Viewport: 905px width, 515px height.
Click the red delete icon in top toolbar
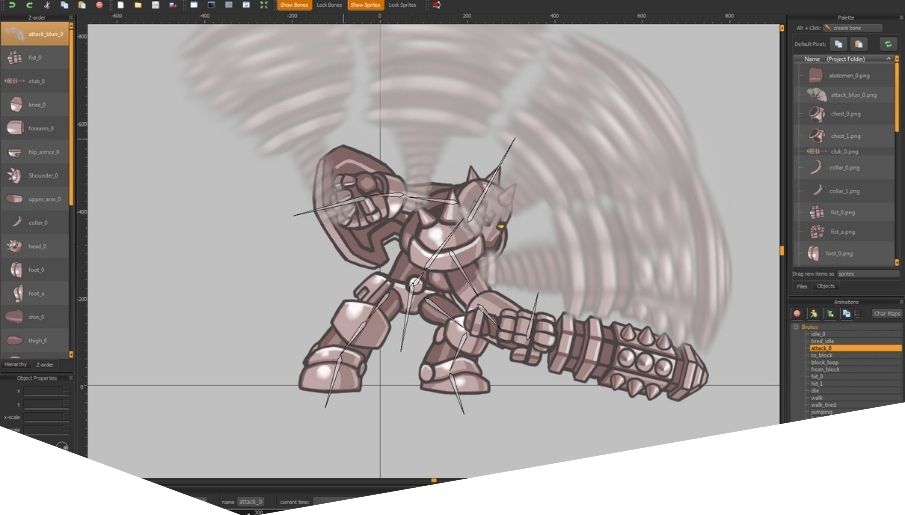tap(99, 5)
